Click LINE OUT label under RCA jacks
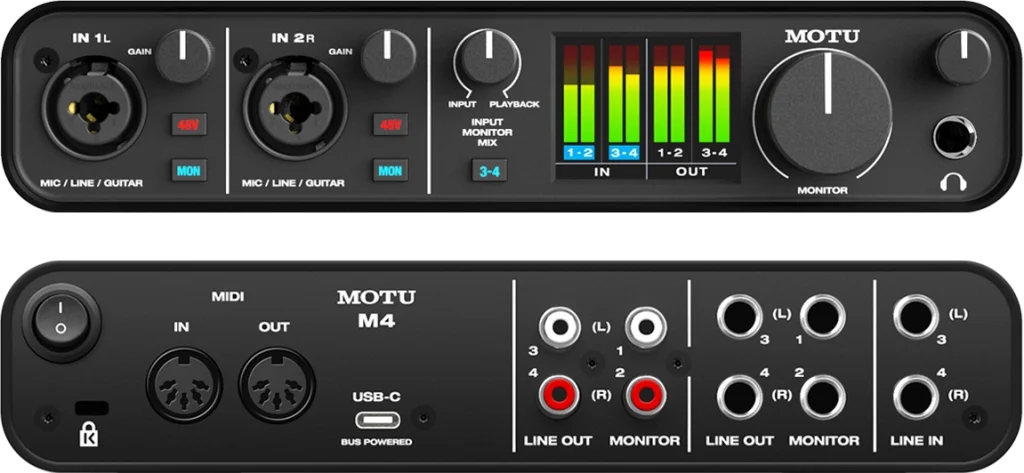The width and height of the screenshot is (1024, 473). [558, 441]
